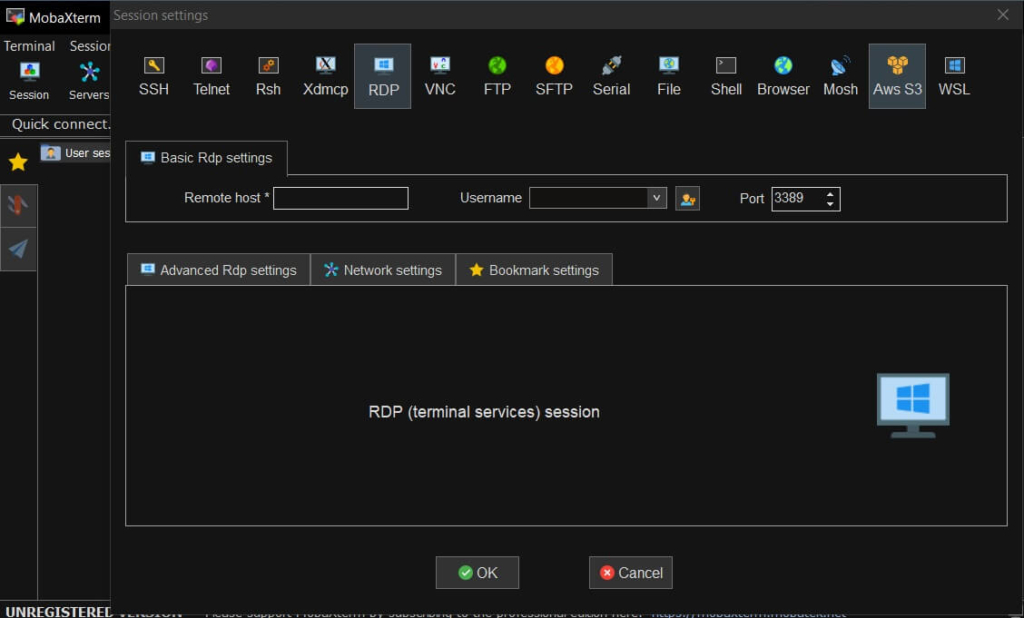The width and height of the screenshot is (1024, 618).
Task: Open the Tools sidebar tab
Action: coord(18,206)
